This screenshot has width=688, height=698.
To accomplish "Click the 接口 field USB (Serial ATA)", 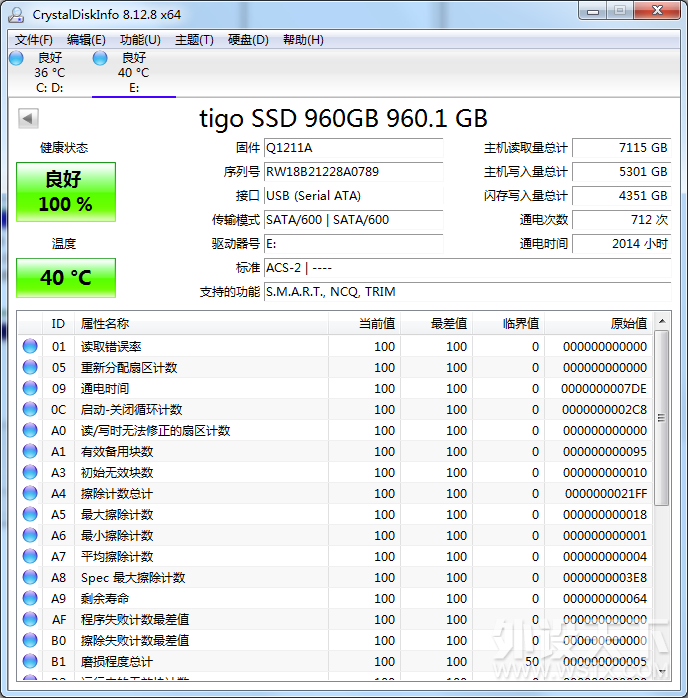I will click(x=353, y=196).
